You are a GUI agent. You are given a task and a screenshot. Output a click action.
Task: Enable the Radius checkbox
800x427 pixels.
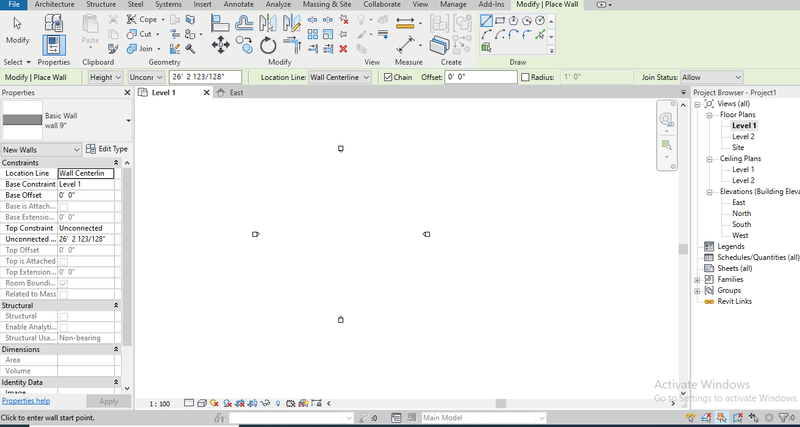tap(525, 78)
